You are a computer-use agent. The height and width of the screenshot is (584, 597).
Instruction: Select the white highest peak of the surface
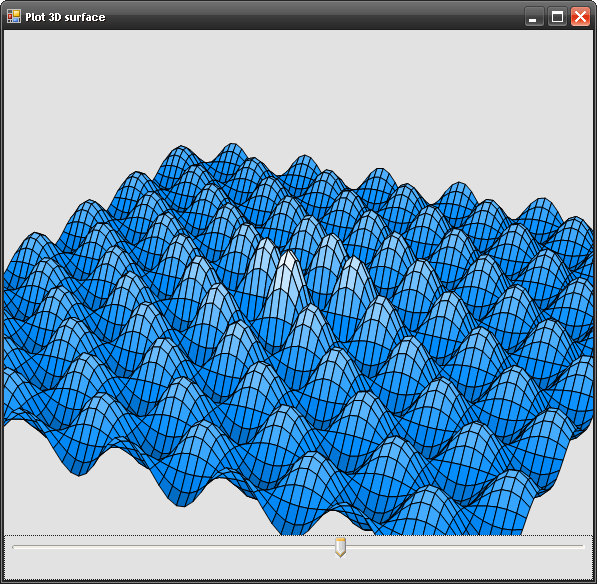point(288,266)
